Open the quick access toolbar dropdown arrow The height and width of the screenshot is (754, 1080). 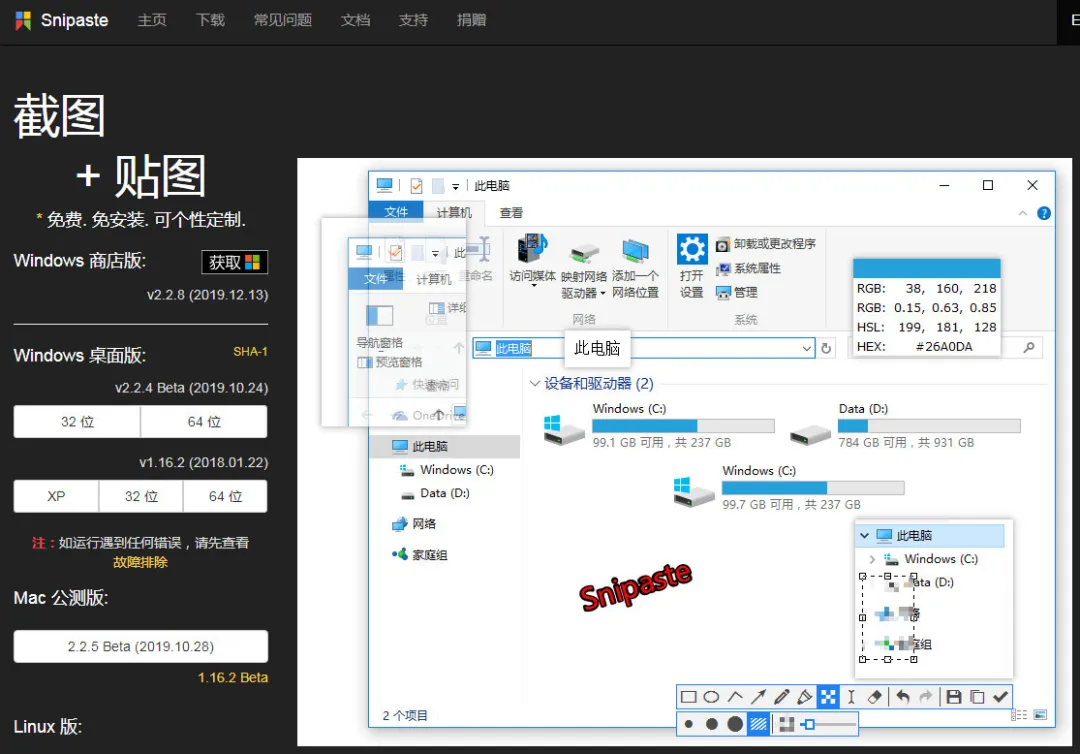tap(455, 187)
